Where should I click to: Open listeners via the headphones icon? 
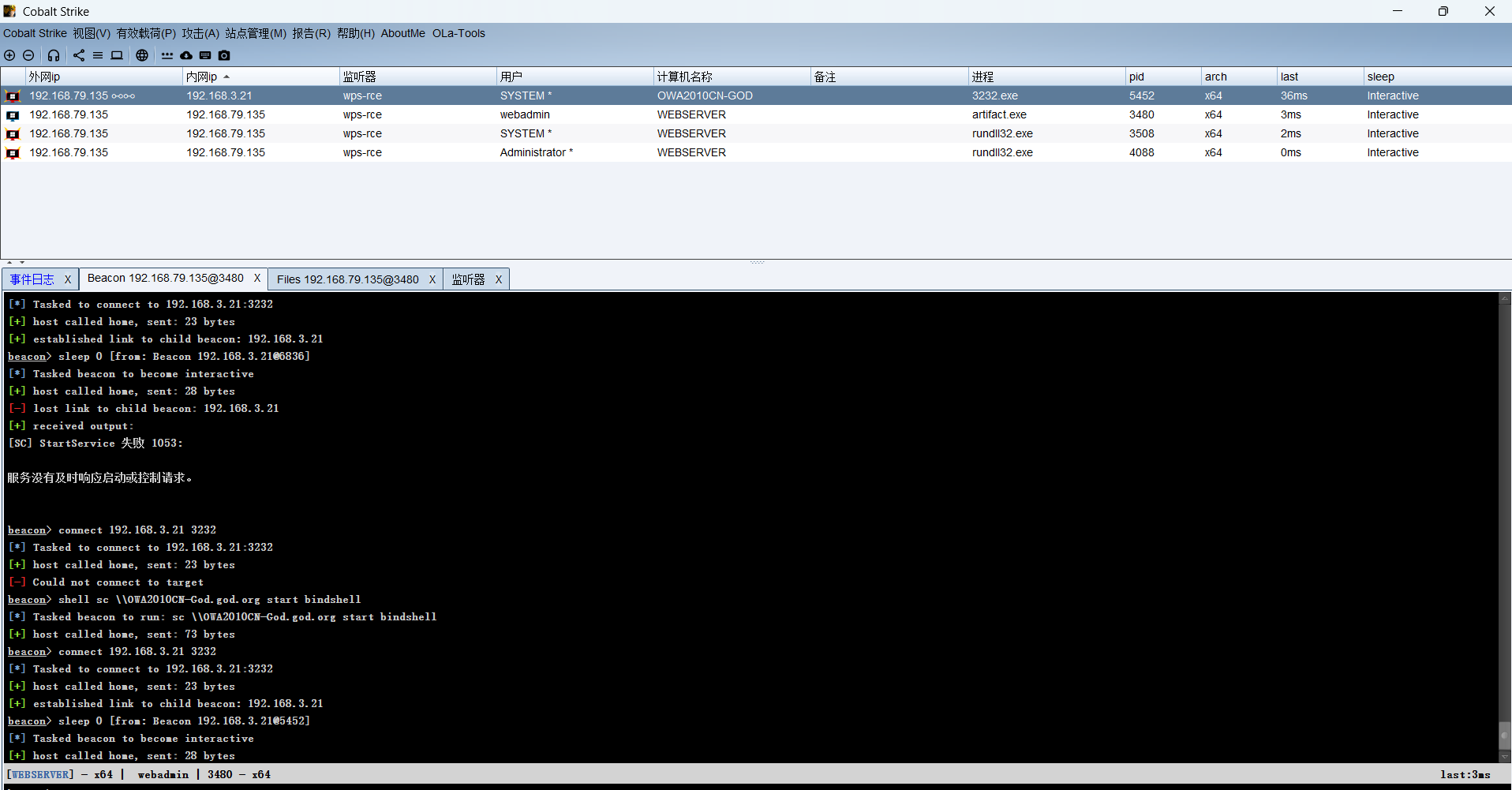pyautogui.click(x=54, y=55)
